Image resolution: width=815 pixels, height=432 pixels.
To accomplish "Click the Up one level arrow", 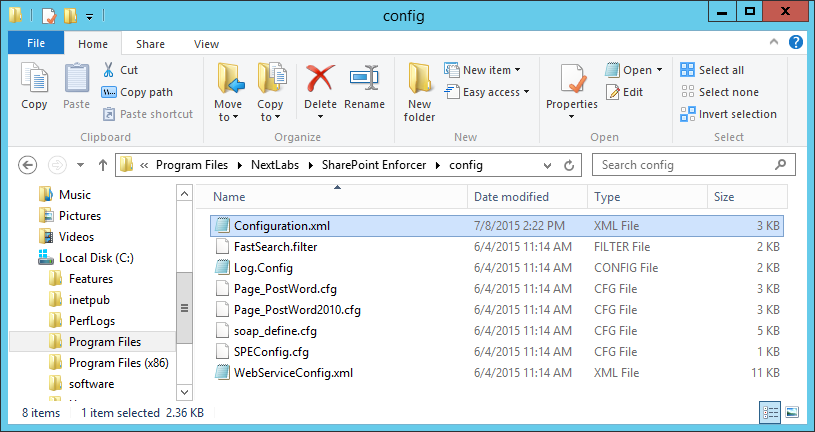I will pos(103,165).
